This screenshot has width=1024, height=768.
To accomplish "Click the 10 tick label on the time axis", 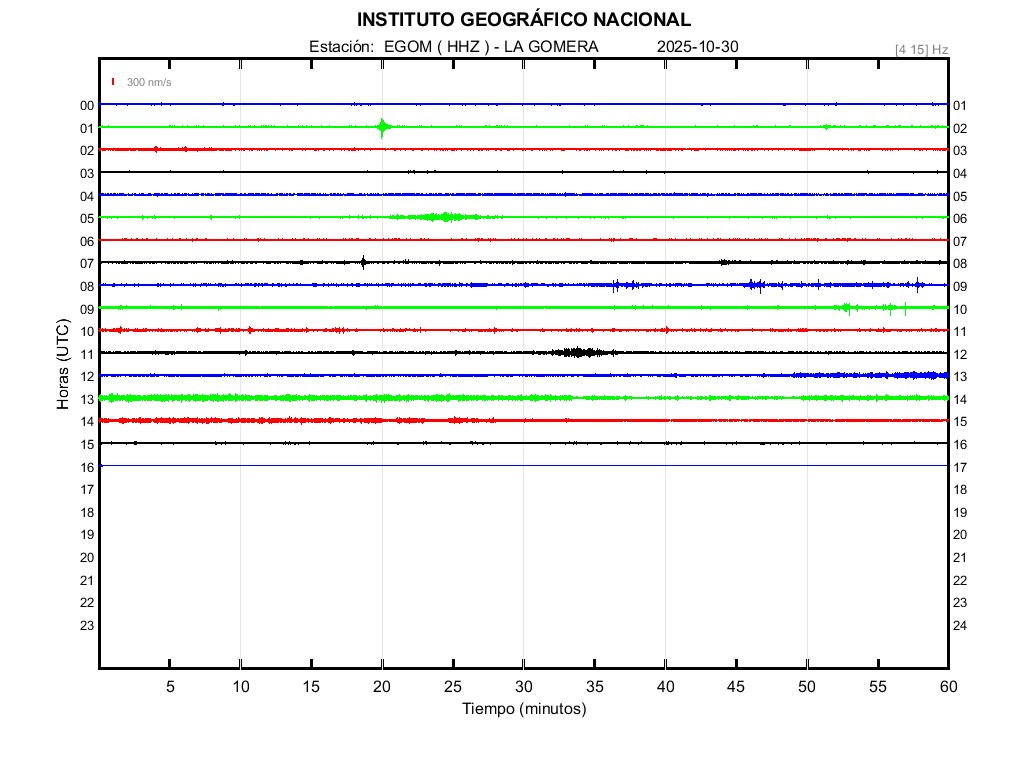I will point(240,686).
